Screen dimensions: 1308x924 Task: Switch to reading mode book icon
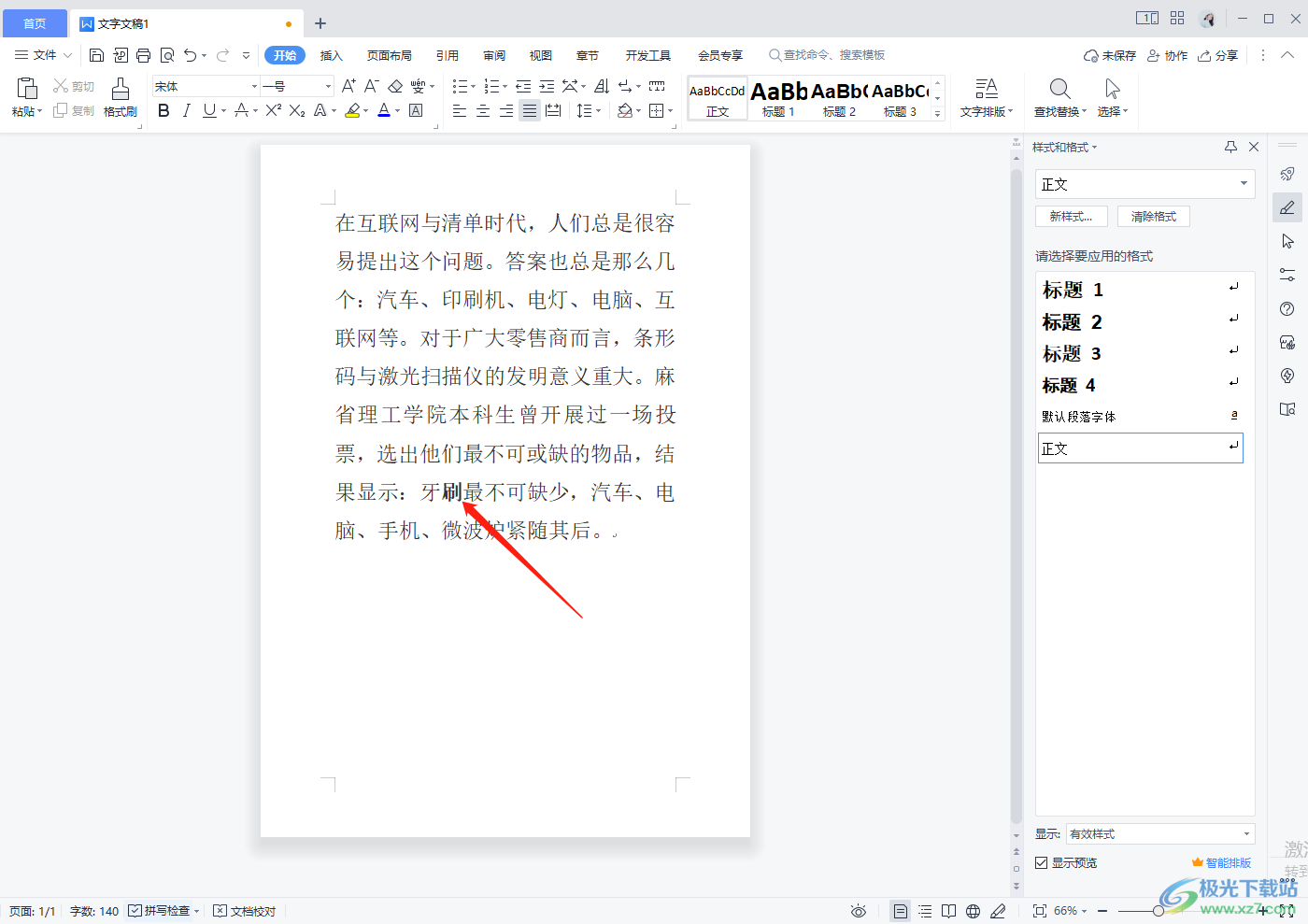pyautogui.click(x=949, y=911)
